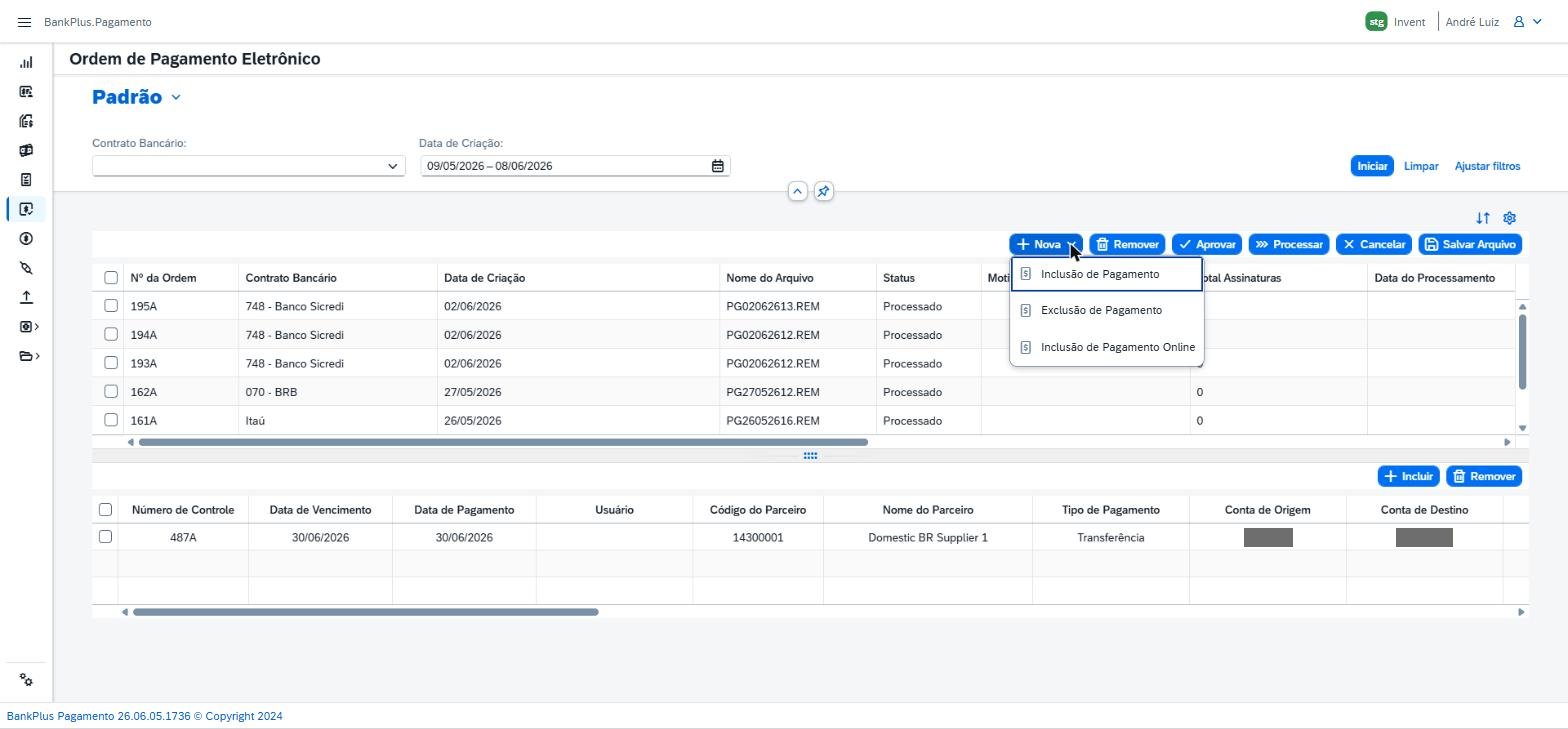Click the user profile icon next to André Luiz
The width and height of the screenshot is (1568, 729).
(1518, 22)
